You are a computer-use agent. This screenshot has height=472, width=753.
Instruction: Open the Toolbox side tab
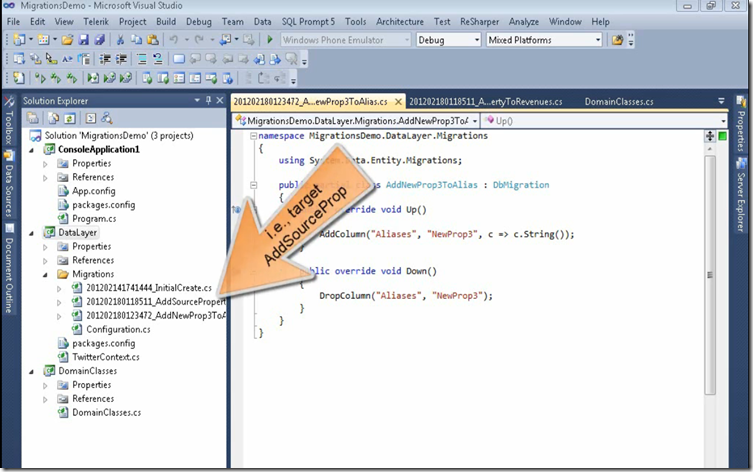9,121
